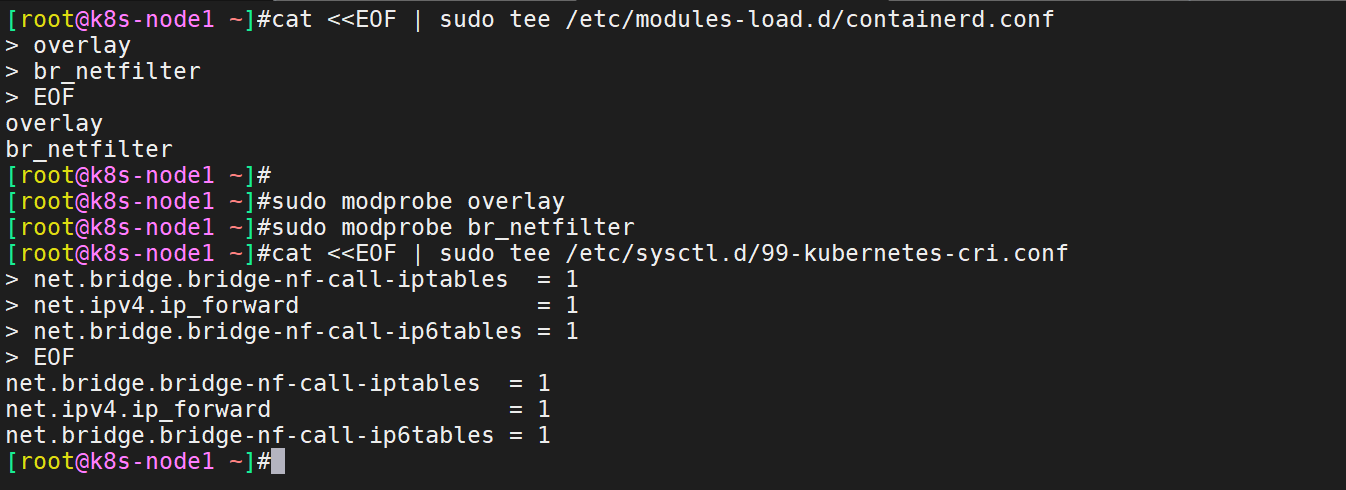
Task: Click the '> net.bridge.bridge-nf-call-iptables' input line
Action: (292, 279)
